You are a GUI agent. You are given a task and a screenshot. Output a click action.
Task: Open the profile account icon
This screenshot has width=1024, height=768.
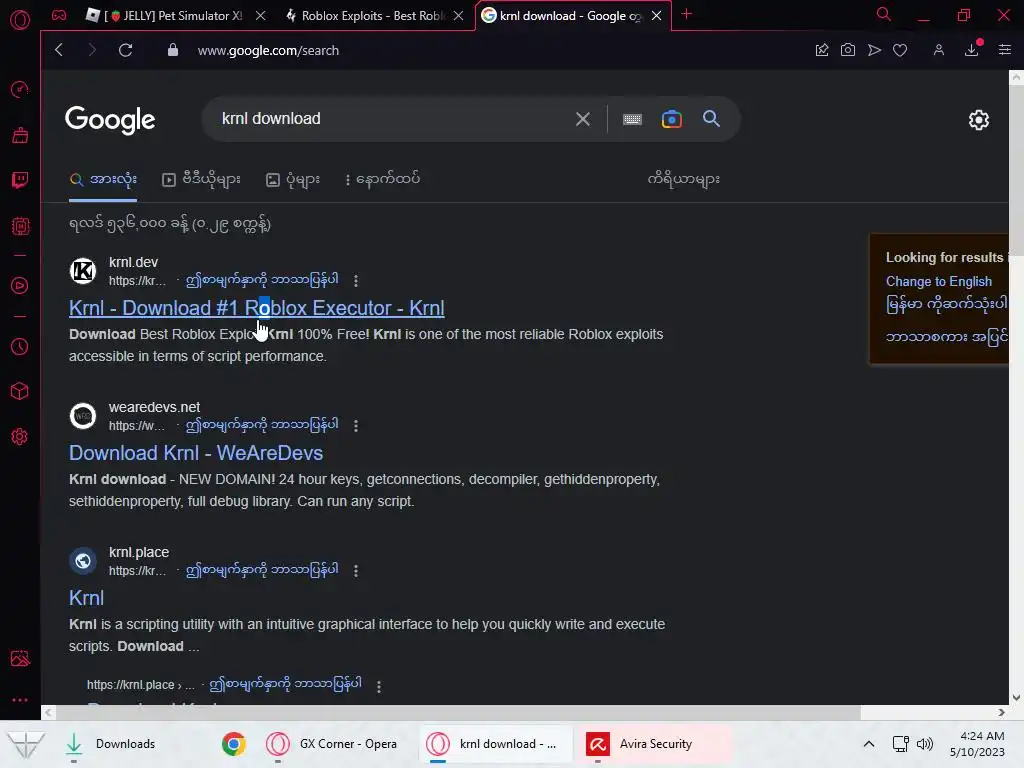938,50
